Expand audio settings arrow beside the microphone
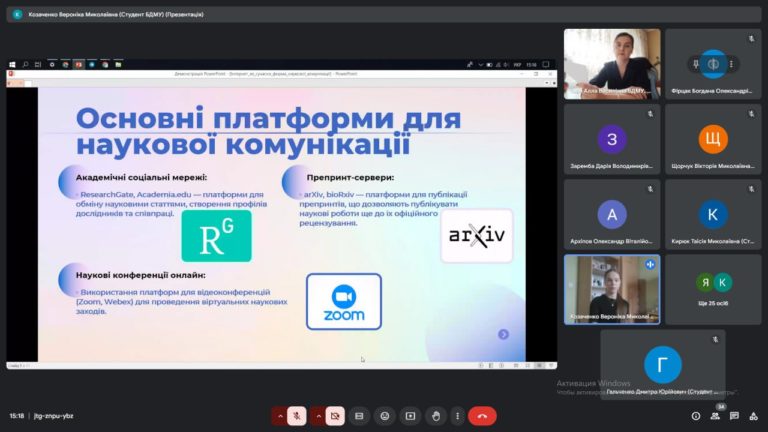The image size is (768, 432). pos(280,415)
